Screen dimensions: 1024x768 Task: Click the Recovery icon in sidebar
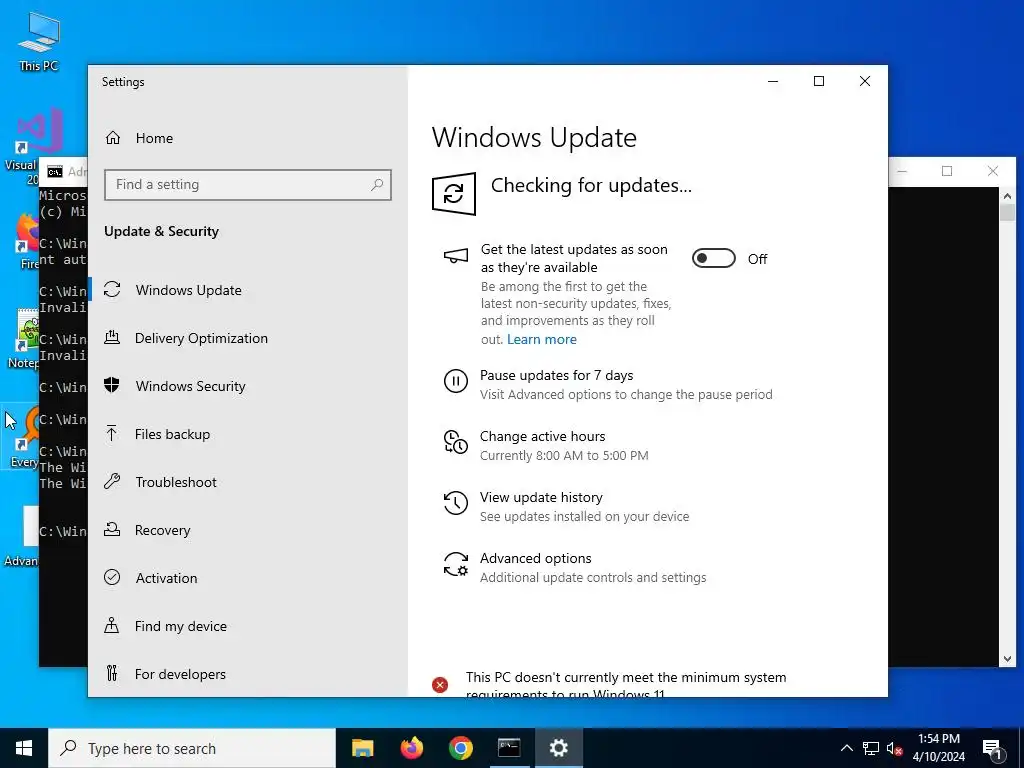point(112,530)
